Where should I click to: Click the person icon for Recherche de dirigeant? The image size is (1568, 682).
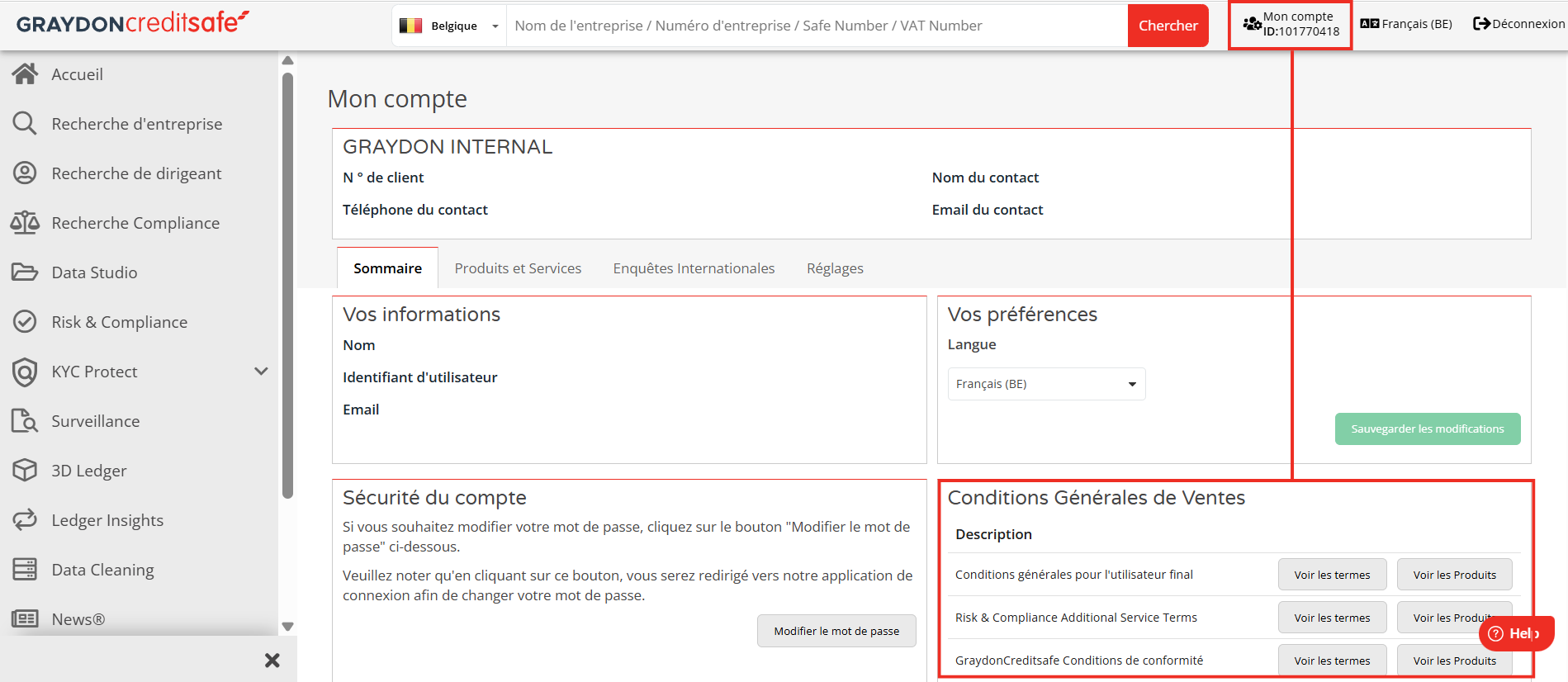[x=25, y=173]
